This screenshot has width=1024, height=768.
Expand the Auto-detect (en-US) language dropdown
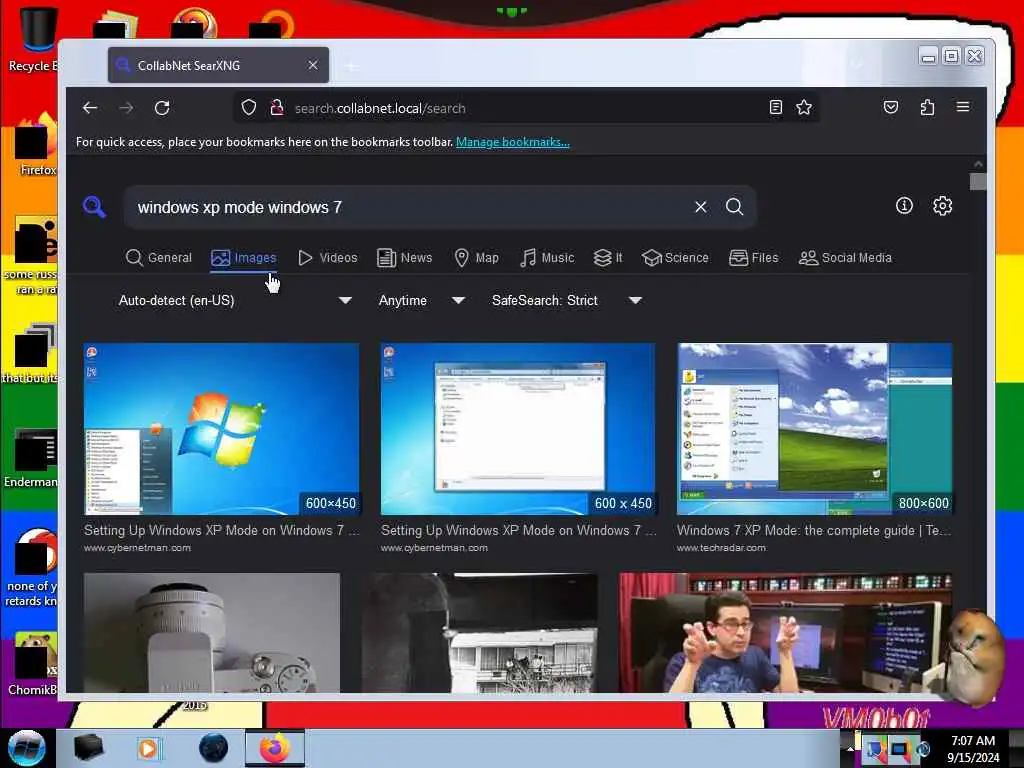click(x=234, y=300)
